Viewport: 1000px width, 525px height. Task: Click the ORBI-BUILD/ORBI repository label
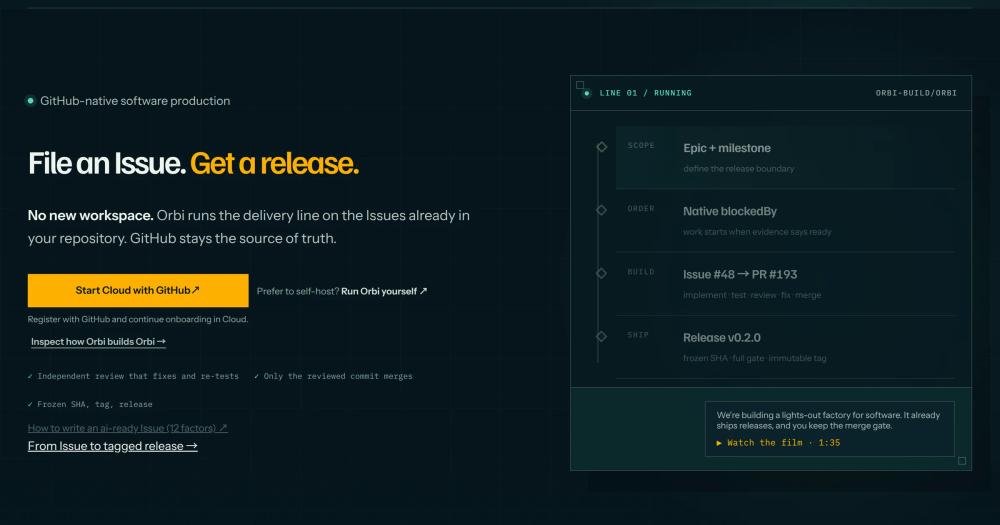pos(916,93)
